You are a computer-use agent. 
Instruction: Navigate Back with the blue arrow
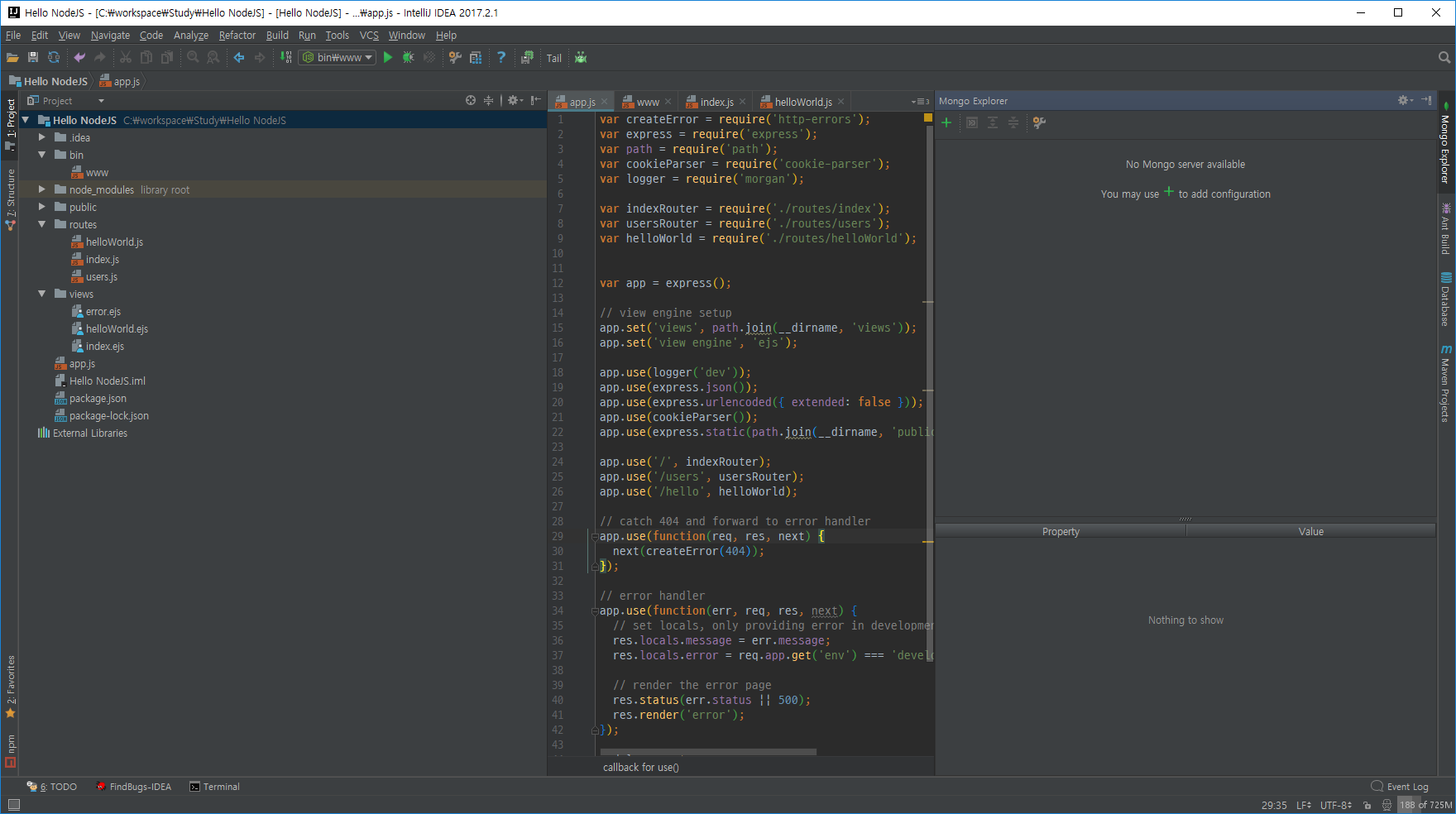click(239, 58)
